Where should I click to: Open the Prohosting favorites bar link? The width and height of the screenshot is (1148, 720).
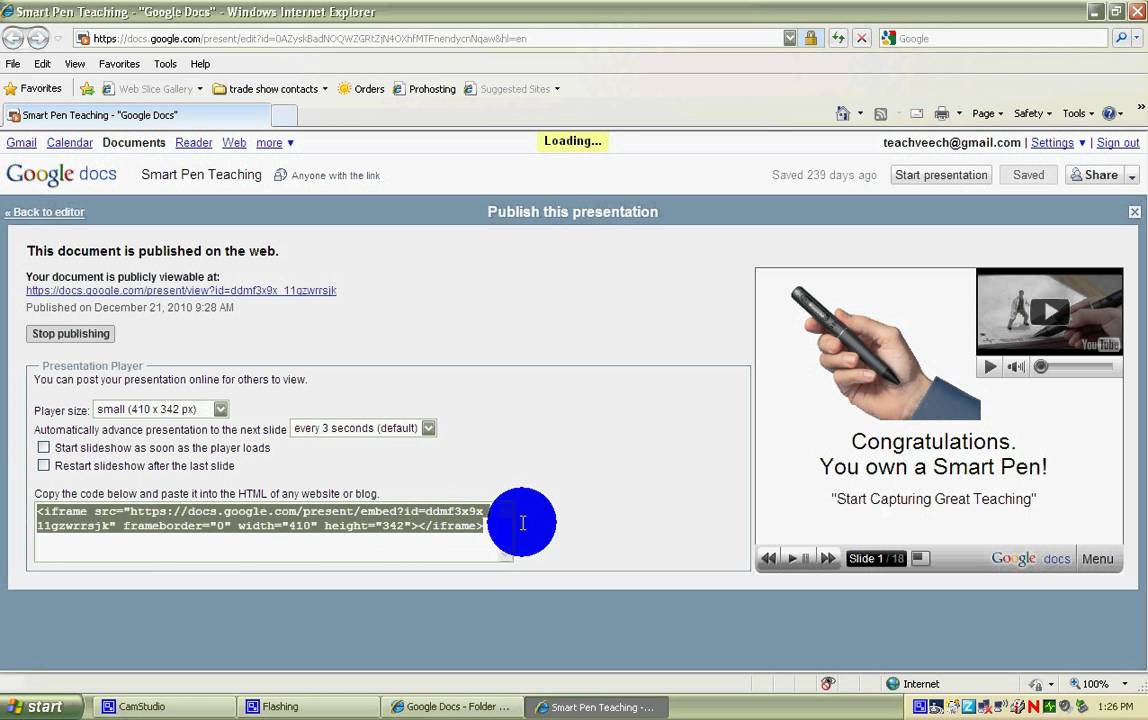coord(424,89)
